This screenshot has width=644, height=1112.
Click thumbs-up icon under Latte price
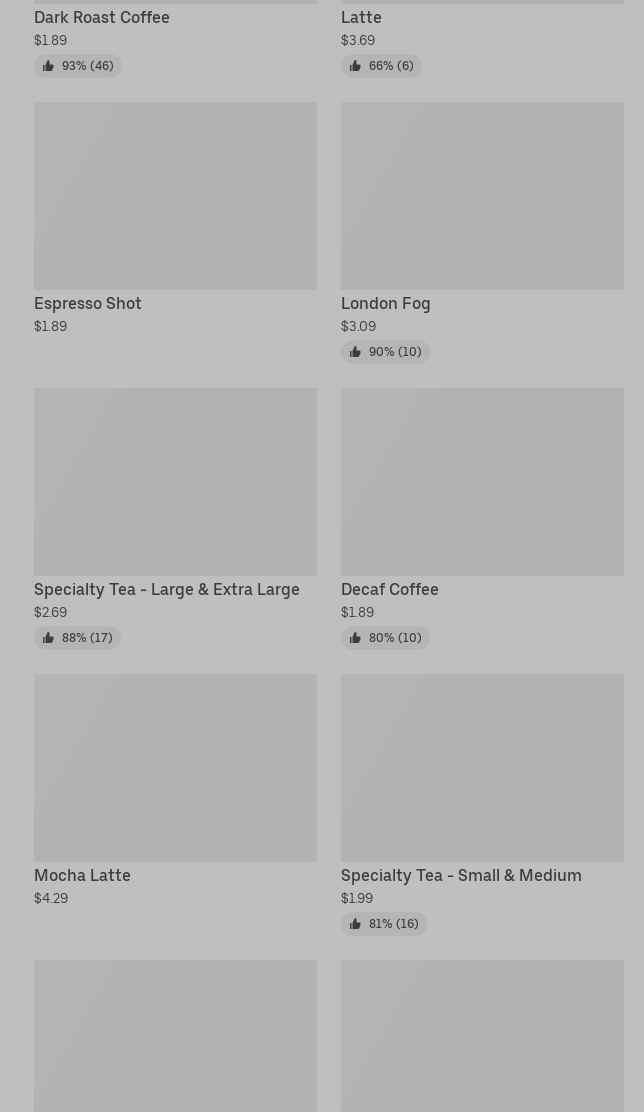355,66
